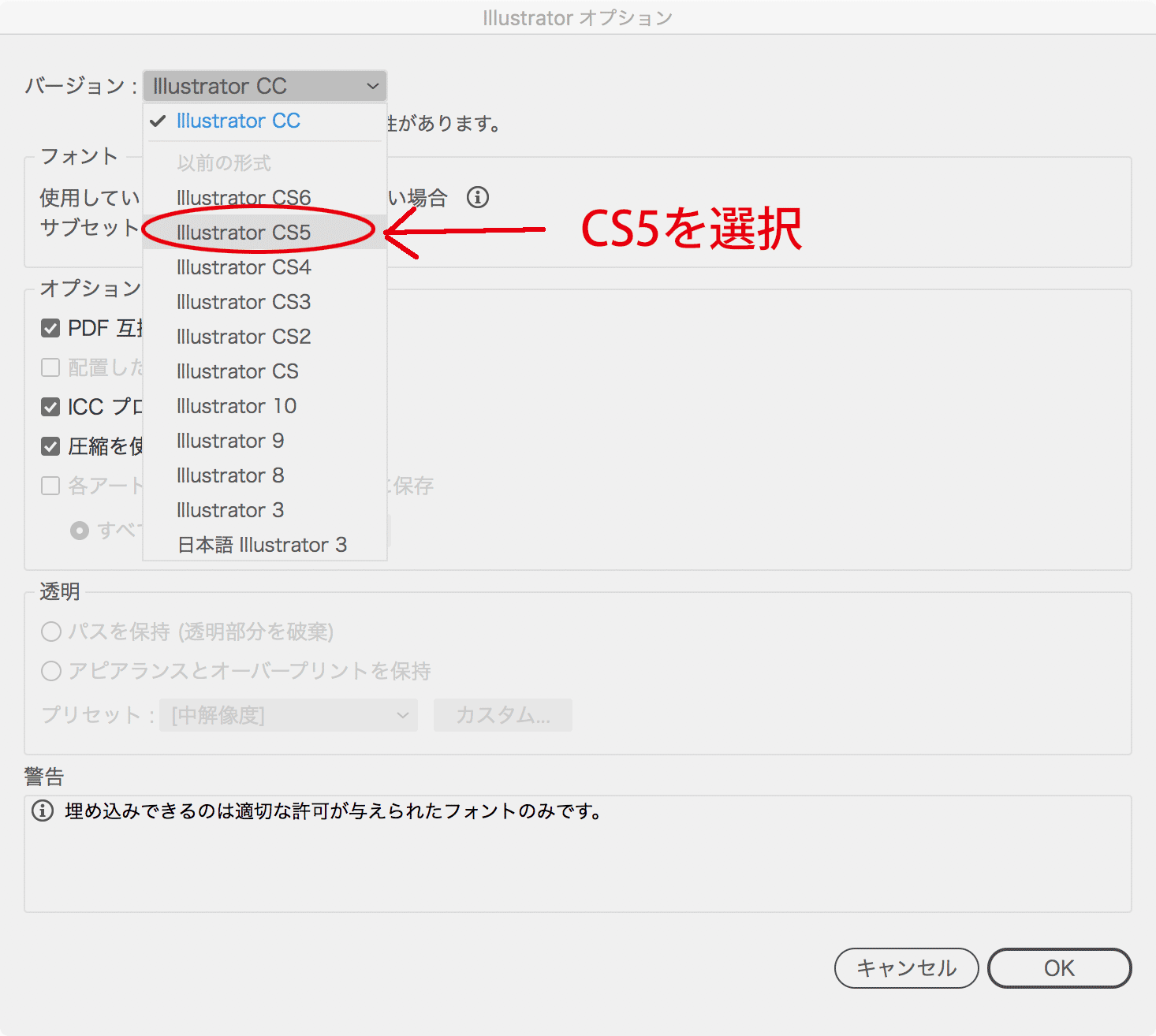Select アピアランスとオーバープリントを保持 radio
The width and height of the screenshot is (1156, 1036).
[51, 671]
